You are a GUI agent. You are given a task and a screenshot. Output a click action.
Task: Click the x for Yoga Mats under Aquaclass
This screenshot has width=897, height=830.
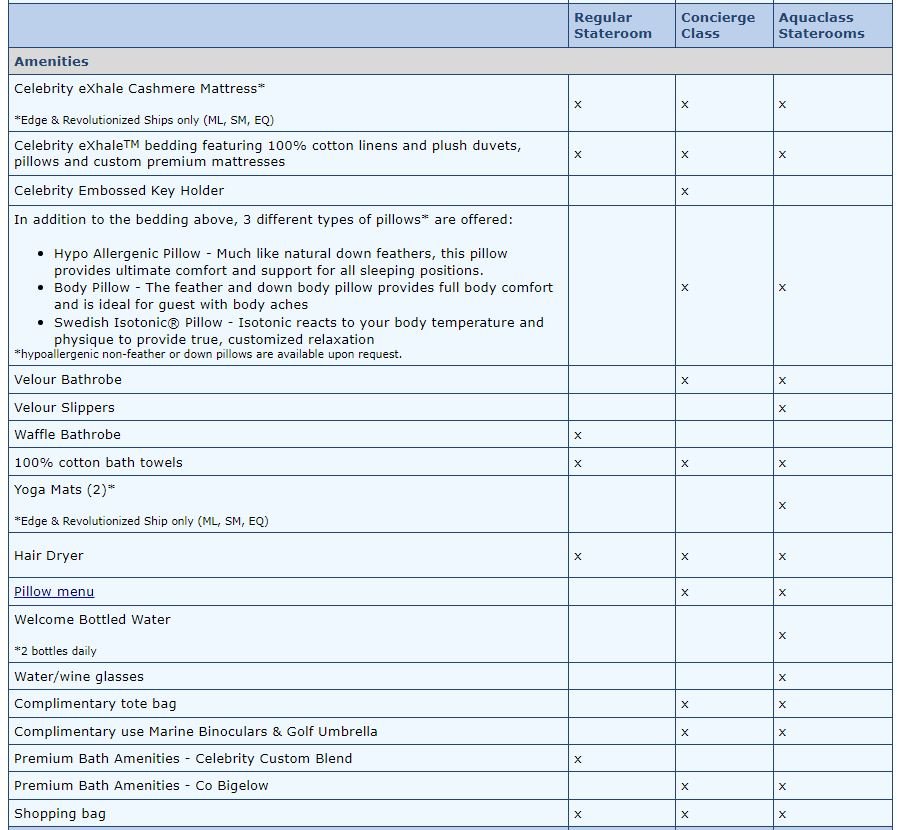tap(782, 506)
